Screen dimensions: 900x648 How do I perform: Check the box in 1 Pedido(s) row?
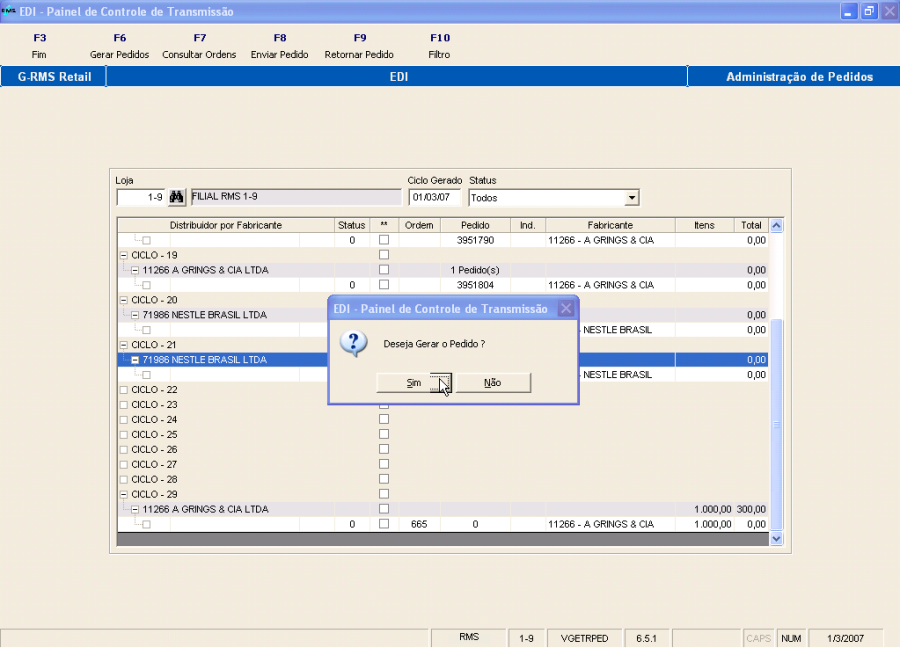coord(384,270)
